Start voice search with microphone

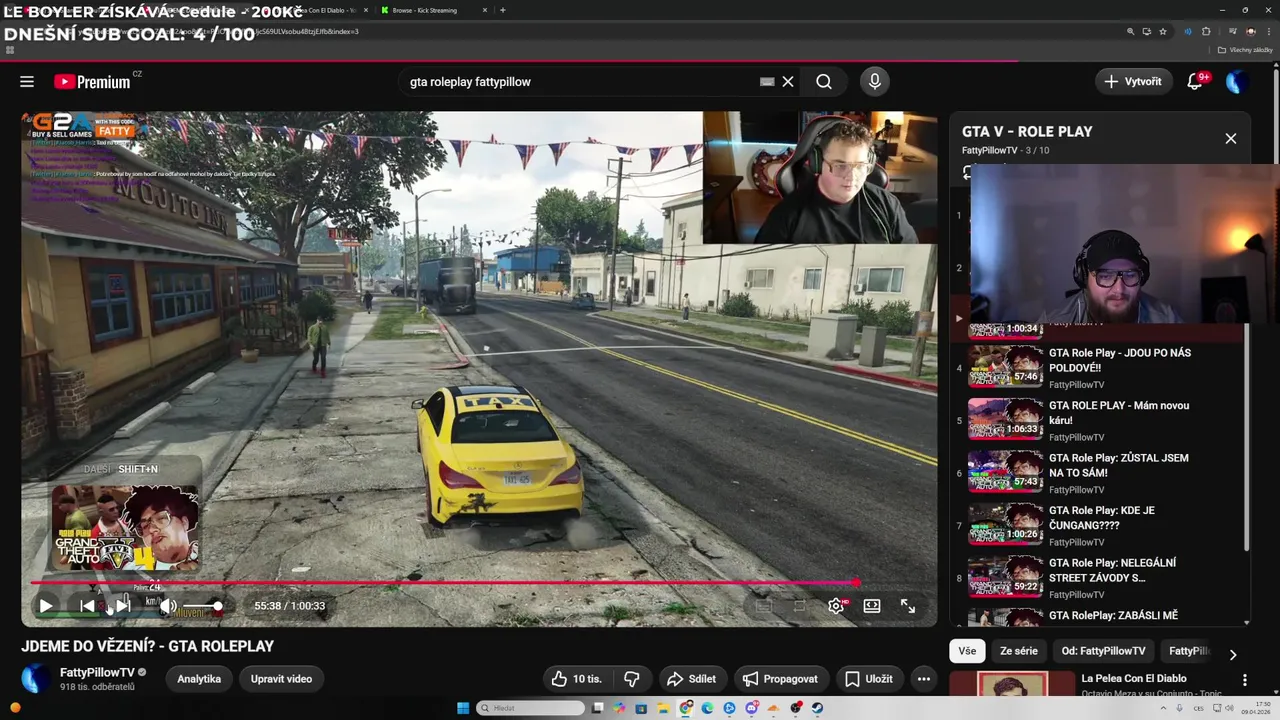coord(875,82)
